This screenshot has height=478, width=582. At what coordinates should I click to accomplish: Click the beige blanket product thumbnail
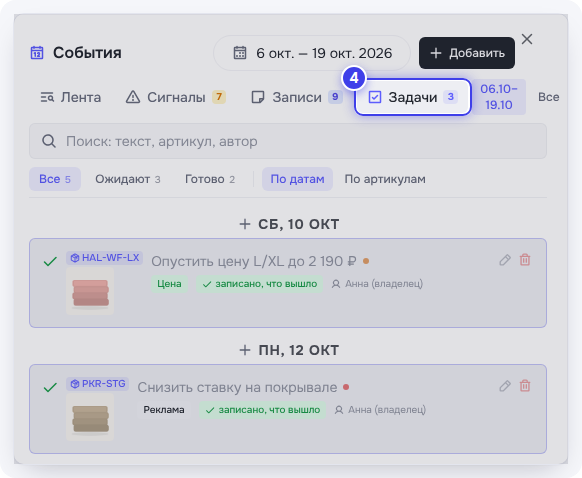(x=90, y=417)
